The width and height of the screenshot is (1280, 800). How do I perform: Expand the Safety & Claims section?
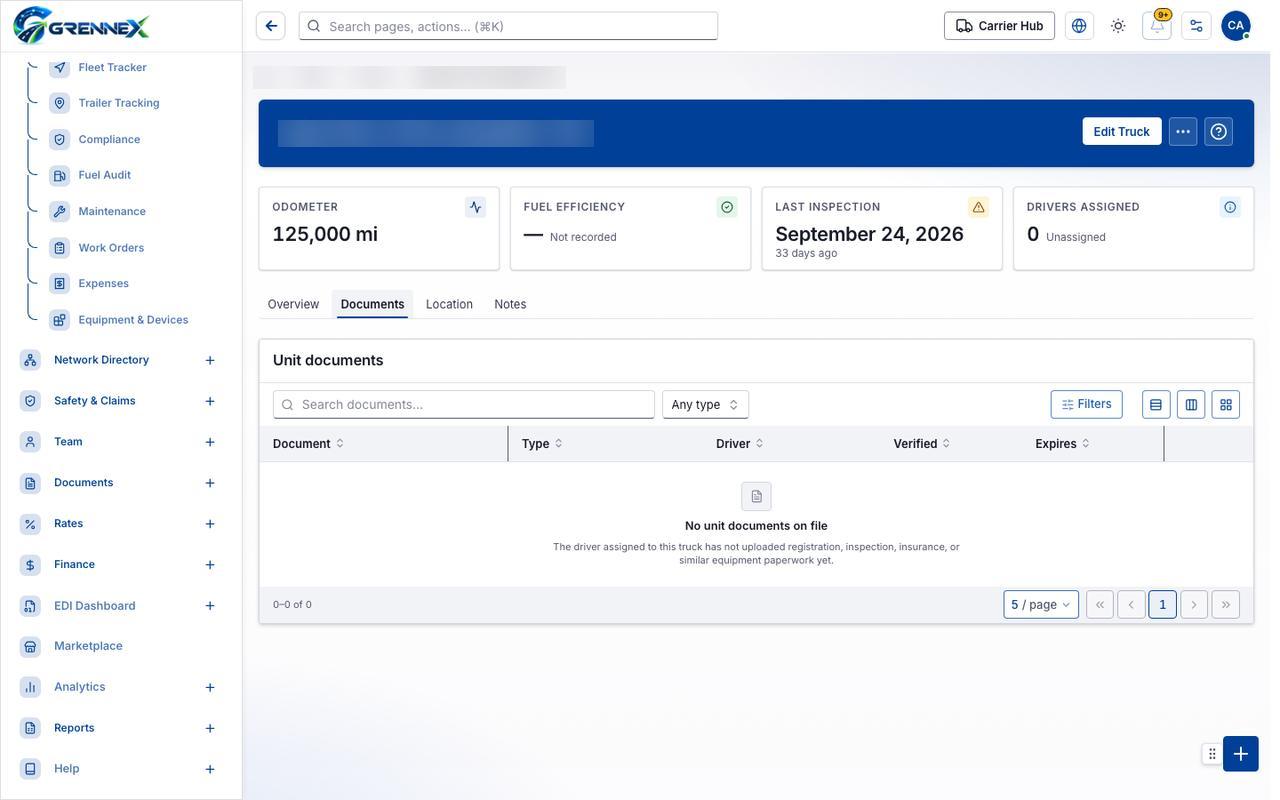coord(210,401)
